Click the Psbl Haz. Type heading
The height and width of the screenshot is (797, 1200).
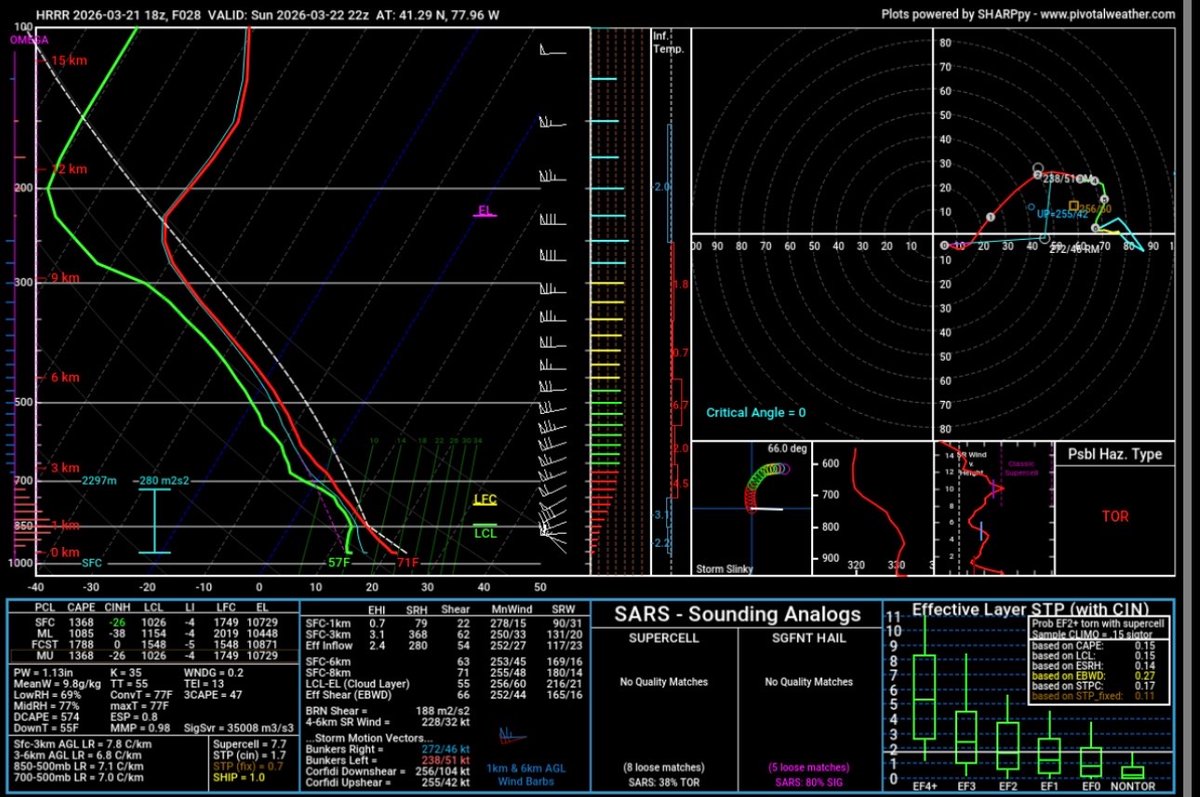pos(1115,454)
